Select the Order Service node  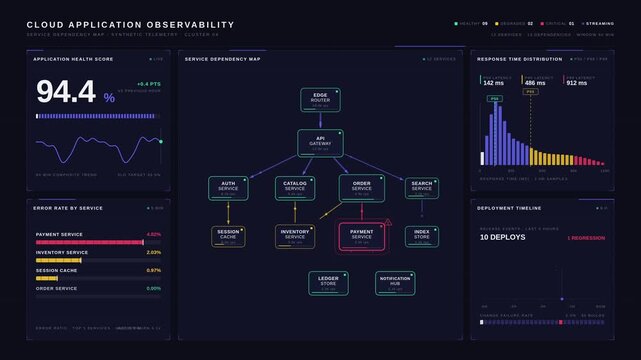pos(361,188)
